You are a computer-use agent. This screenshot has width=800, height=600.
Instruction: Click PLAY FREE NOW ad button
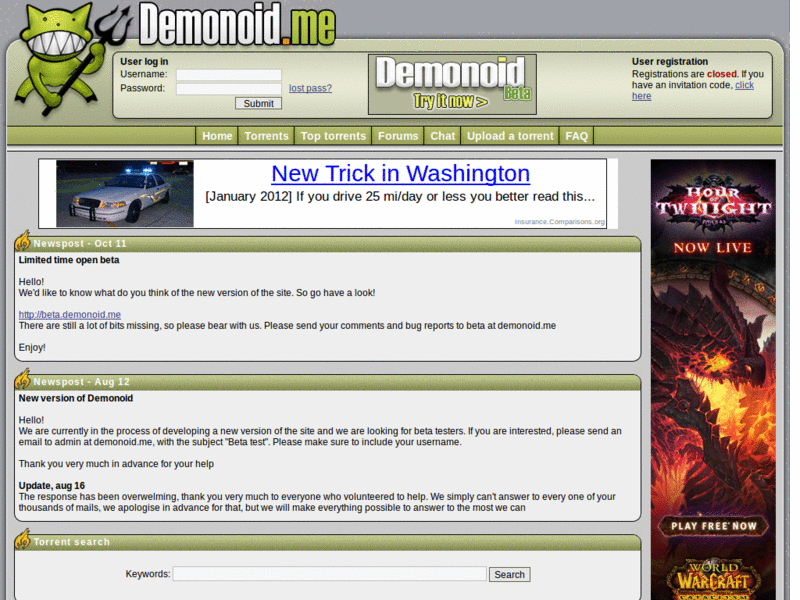point(713,527)
